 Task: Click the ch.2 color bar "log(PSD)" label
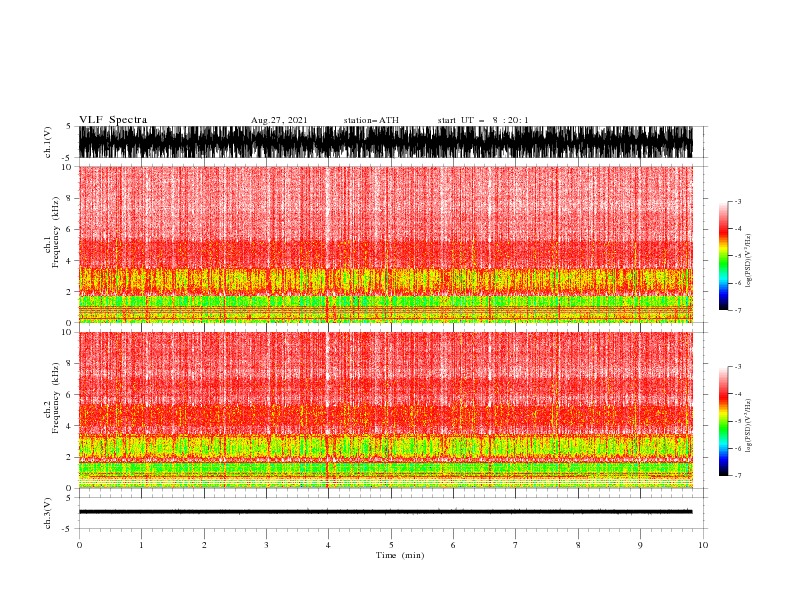(x=749, y=426)
